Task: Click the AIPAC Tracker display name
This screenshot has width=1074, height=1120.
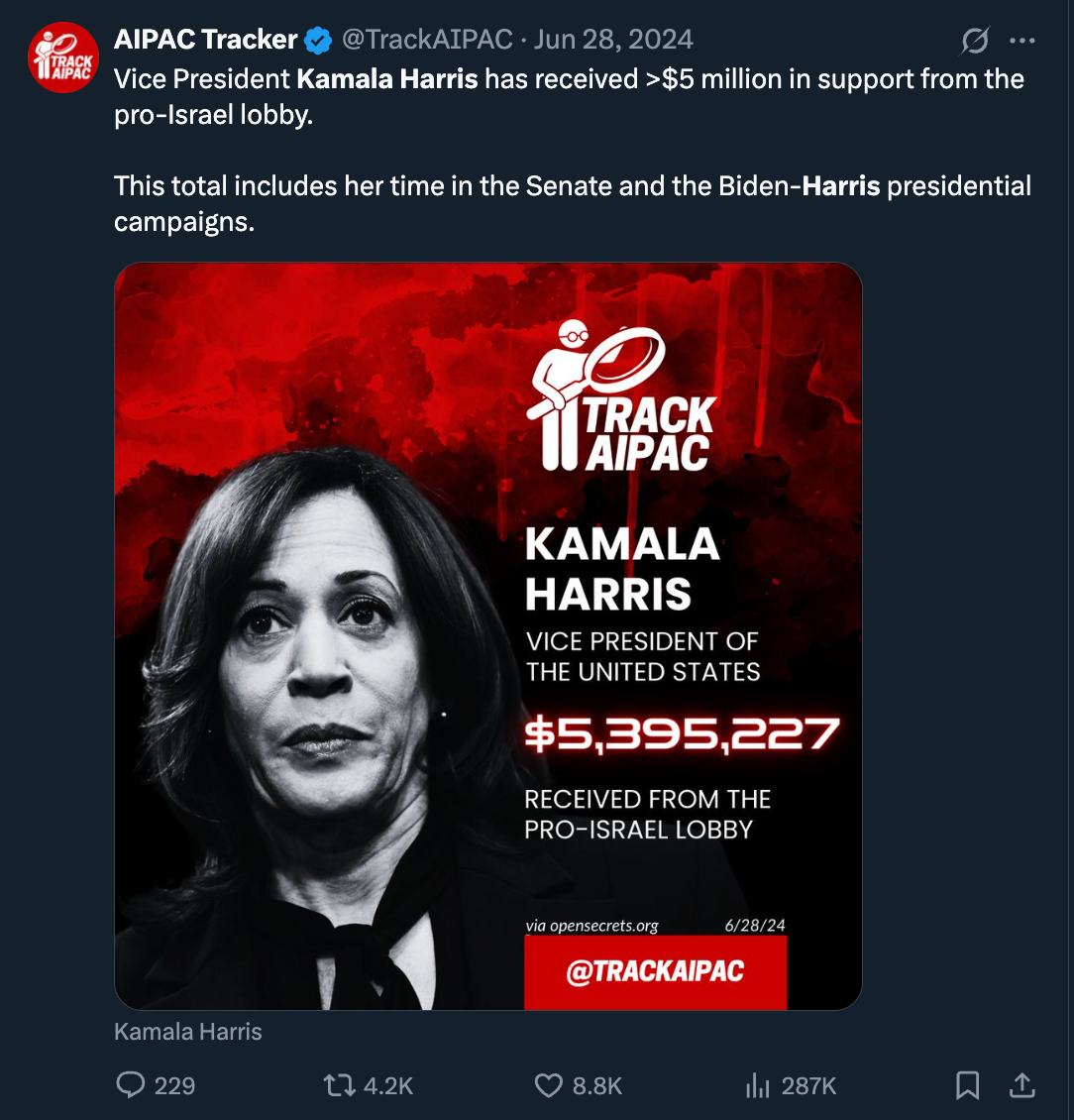Action: [206, 40]
